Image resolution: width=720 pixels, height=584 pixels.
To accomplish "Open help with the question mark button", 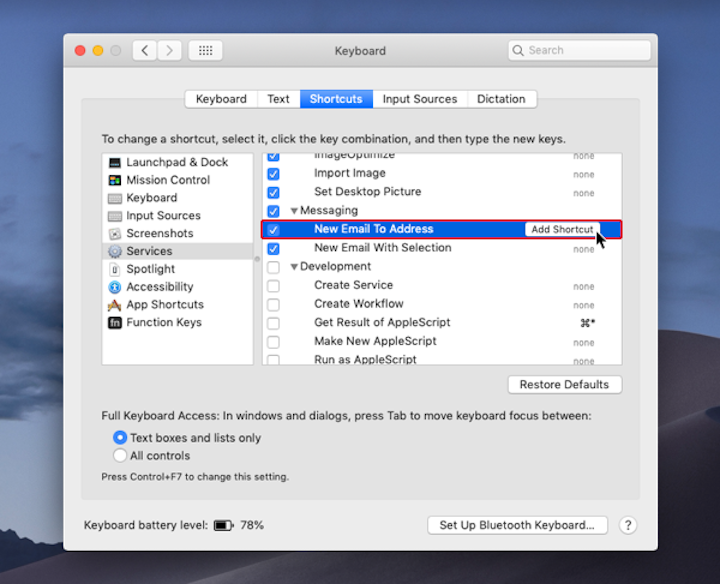I will [x=627, y=525].
